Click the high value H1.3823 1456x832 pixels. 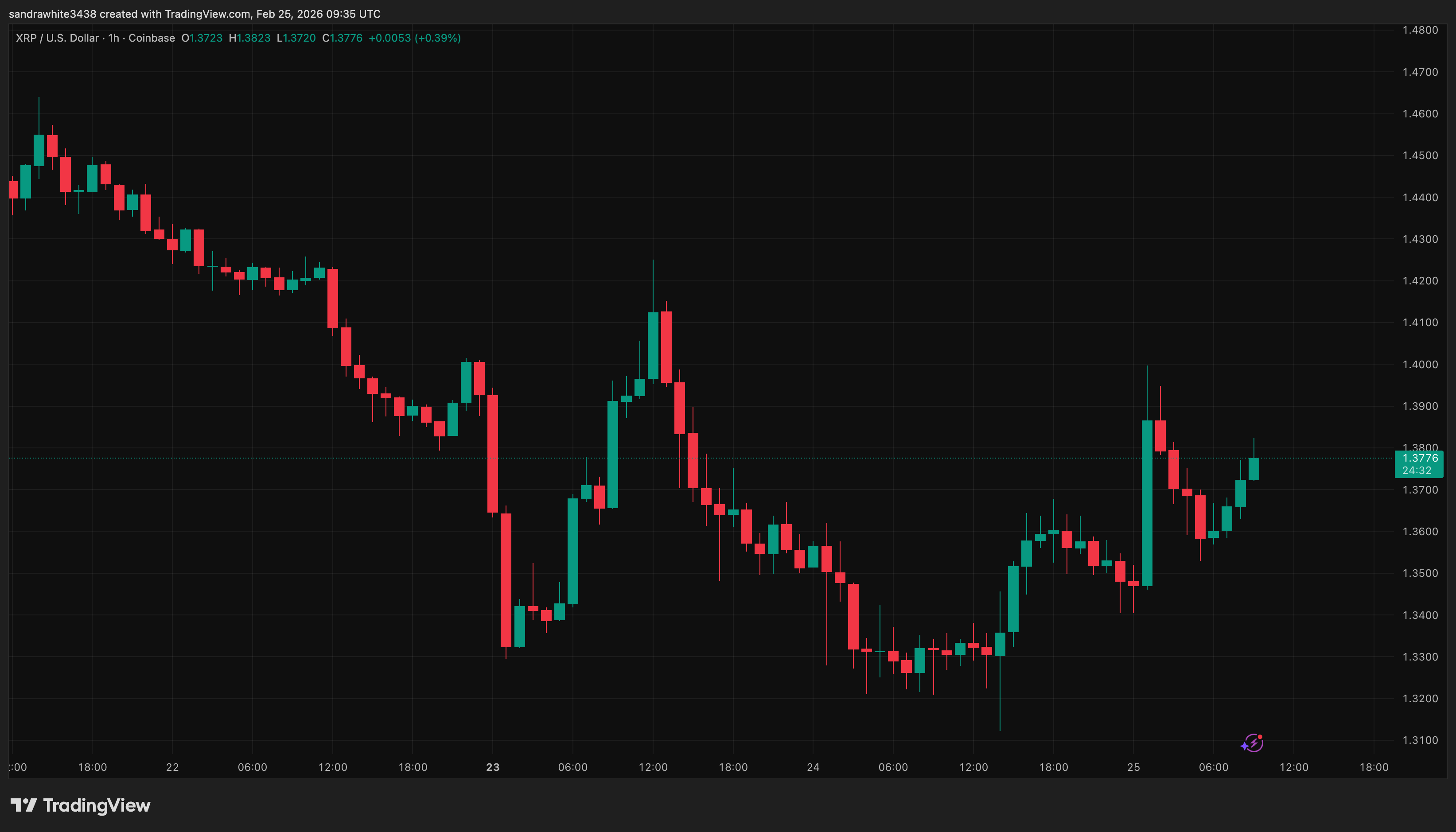point(250,38)
